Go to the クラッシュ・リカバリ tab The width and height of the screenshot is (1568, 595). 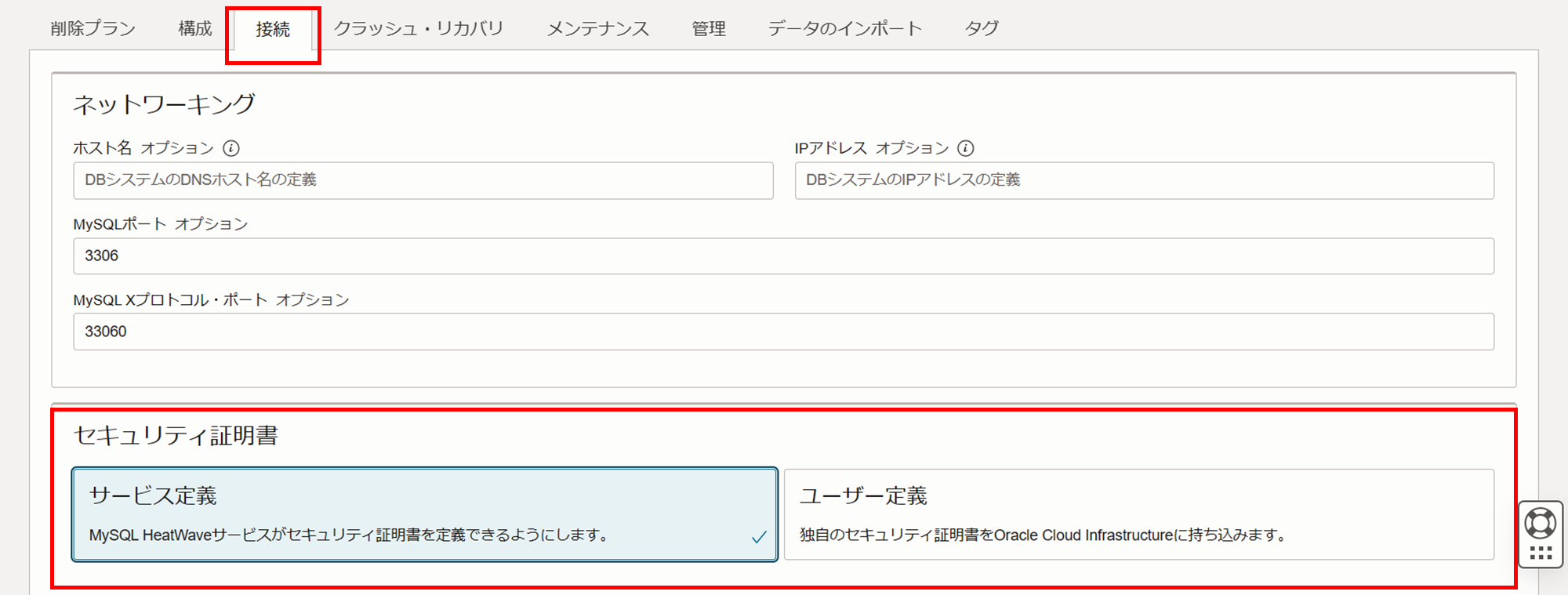pos(419,29)
